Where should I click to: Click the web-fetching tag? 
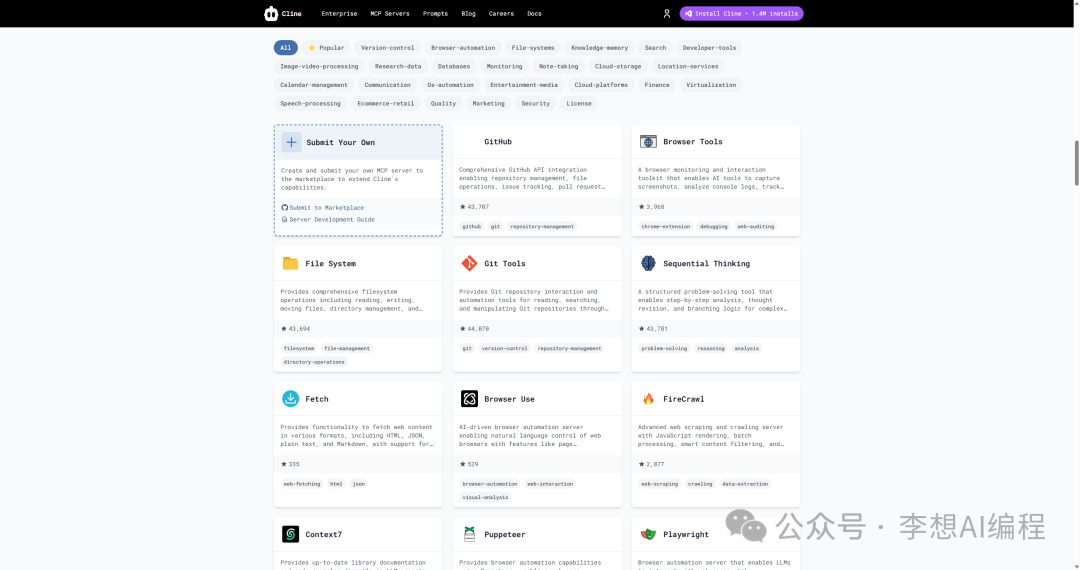tap(302, 484)
